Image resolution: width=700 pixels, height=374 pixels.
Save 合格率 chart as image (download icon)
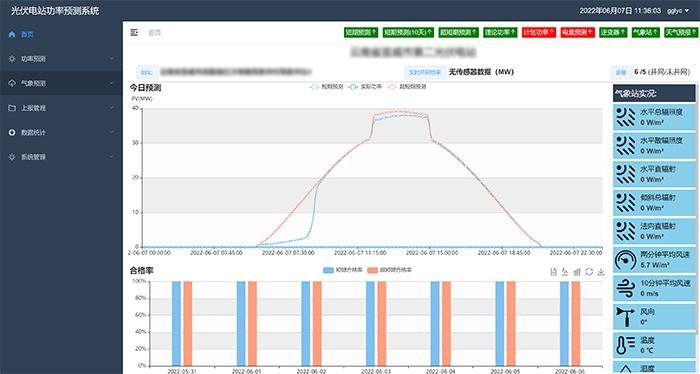tap(601, 272)
